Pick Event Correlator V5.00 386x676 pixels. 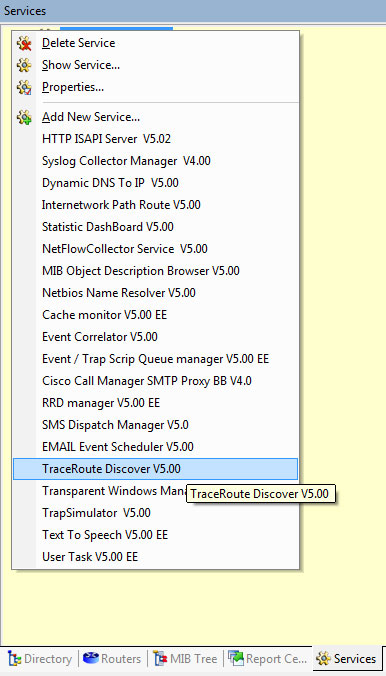click(x=155, y=337)
